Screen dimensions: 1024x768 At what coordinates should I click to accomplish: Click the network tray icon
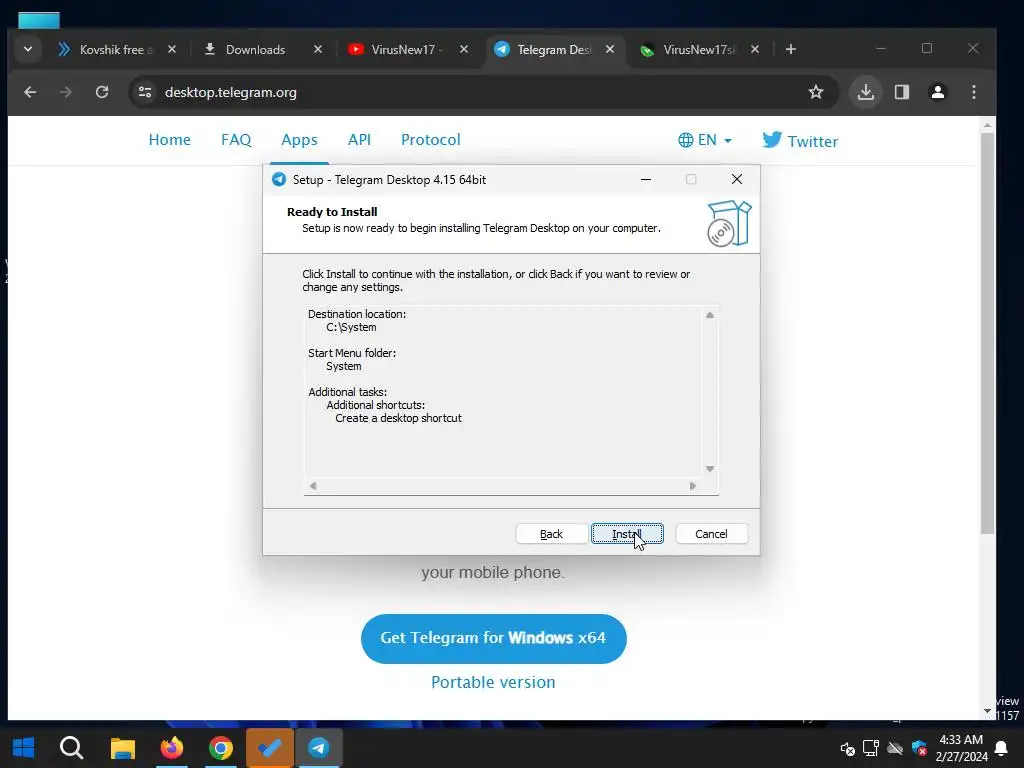click(x=871, y=748)
